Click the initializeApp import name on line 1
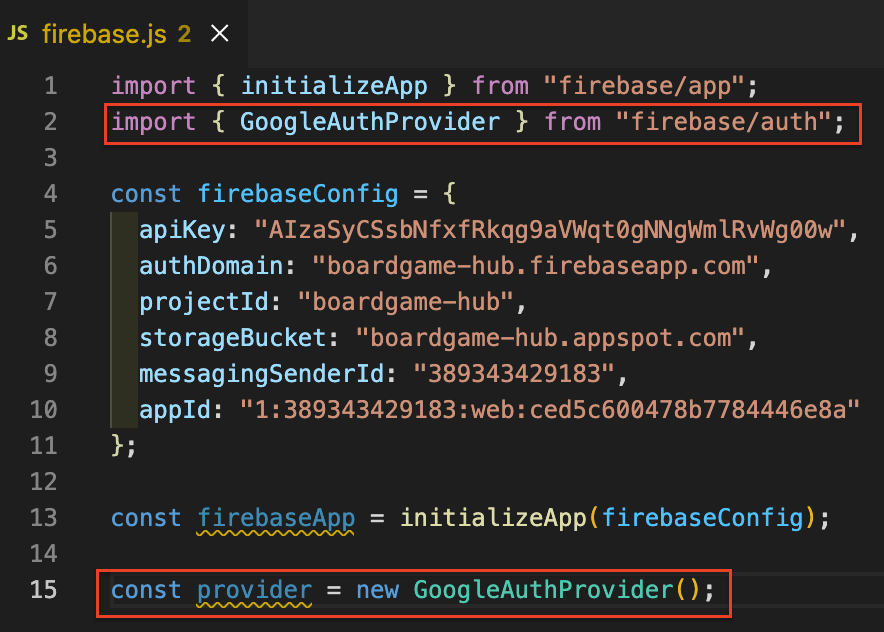This screenshot has width=884, height=632. tap(334, 86)
